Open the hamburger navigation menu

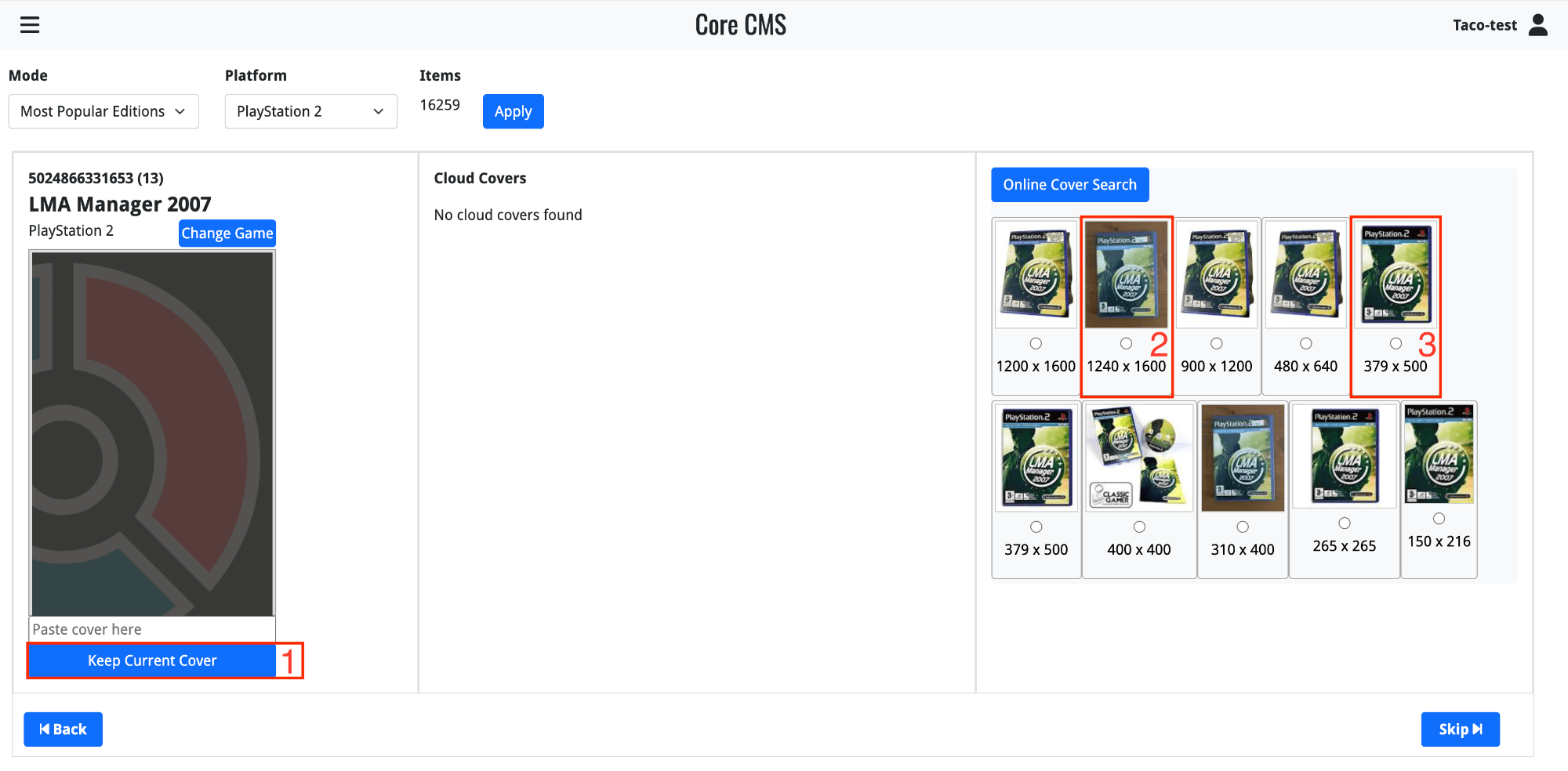(x=30, y=25)
